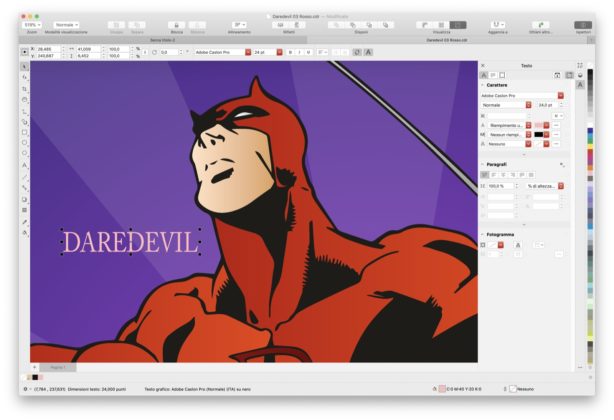The width and height of the screenshot is (614, 420).
Task: Collapse the Carattere section
Action: 482,85
